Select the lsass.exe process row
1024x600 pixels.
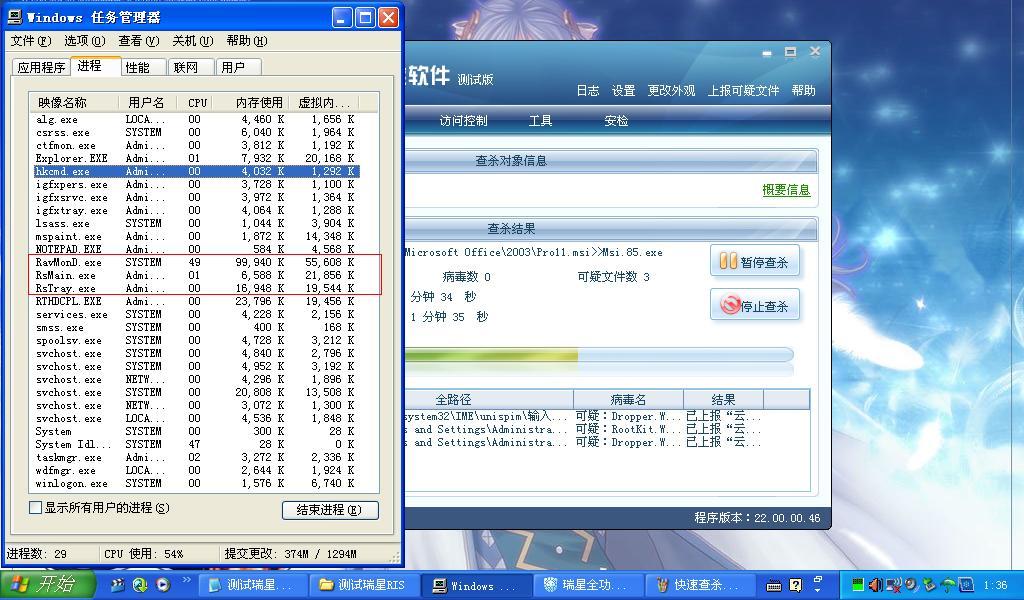coord(195,223)
